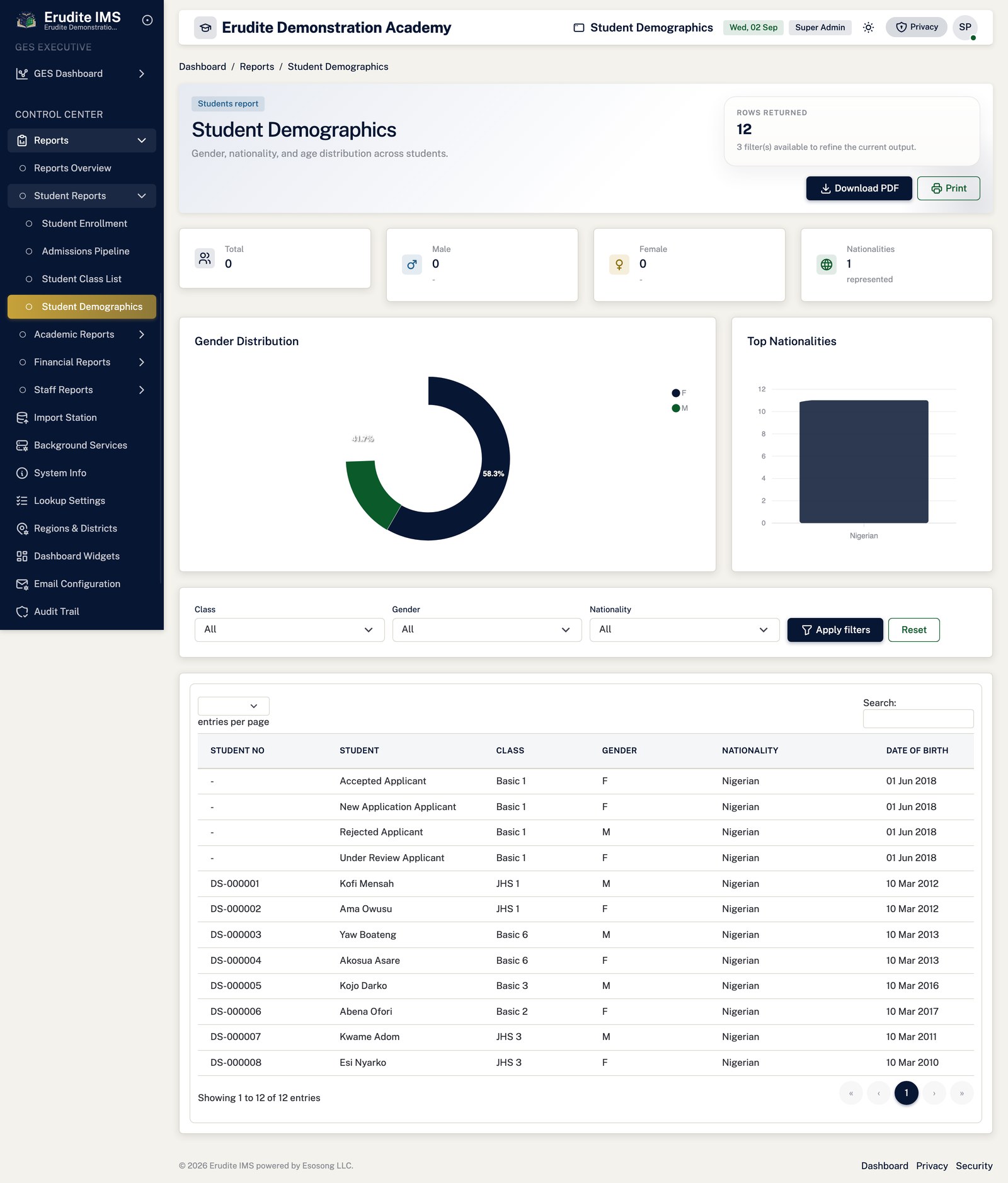The width and height of the screenshot is (1008, 1183).
Task: Collapse the Reports menu chevron
Action: coord(142,140)
